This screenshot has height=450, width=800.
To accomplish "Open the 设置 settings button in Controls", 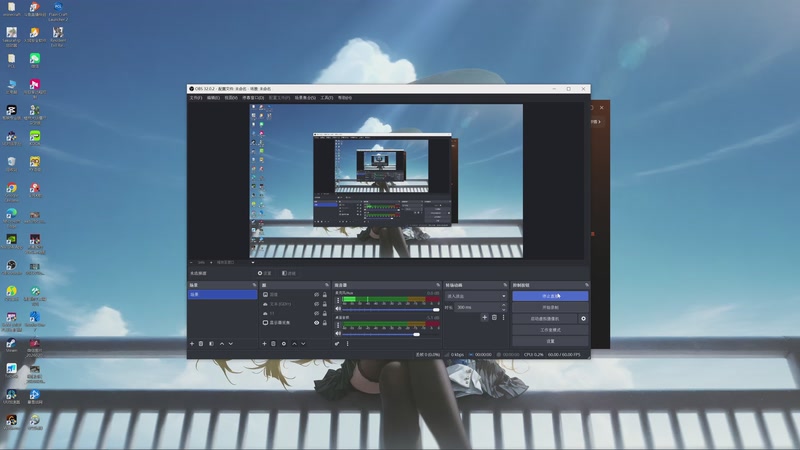I will pos(551,341).
